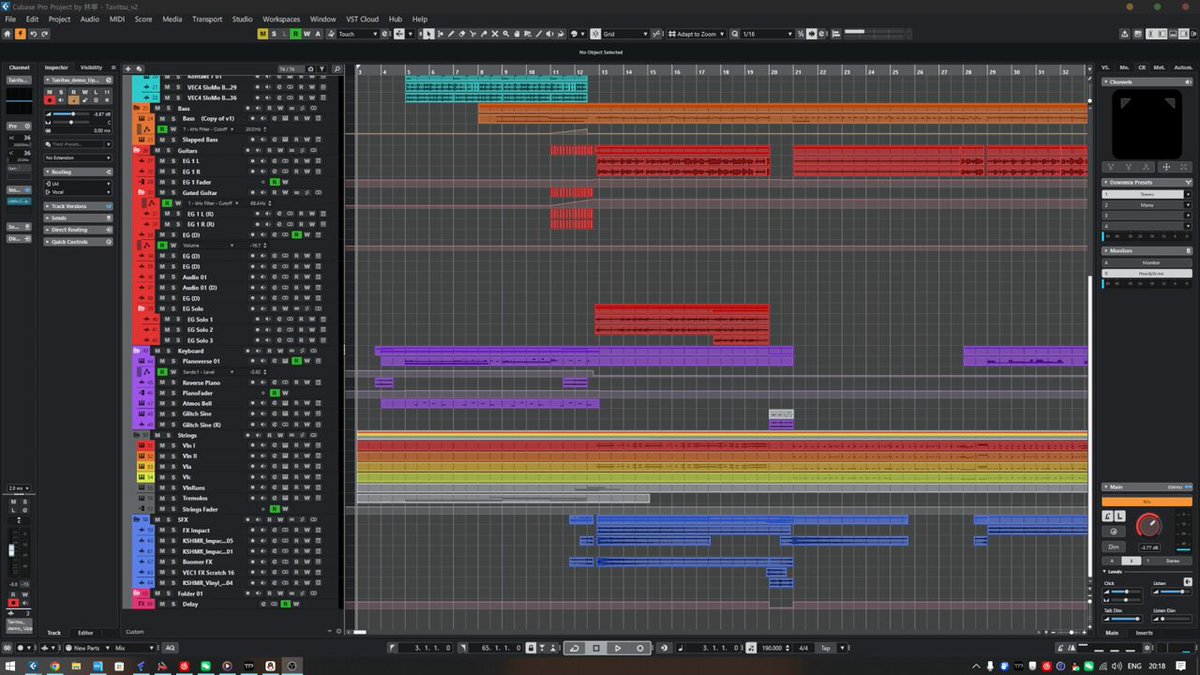
Task: Toggle the global Mute M state button
Action: 263,34
